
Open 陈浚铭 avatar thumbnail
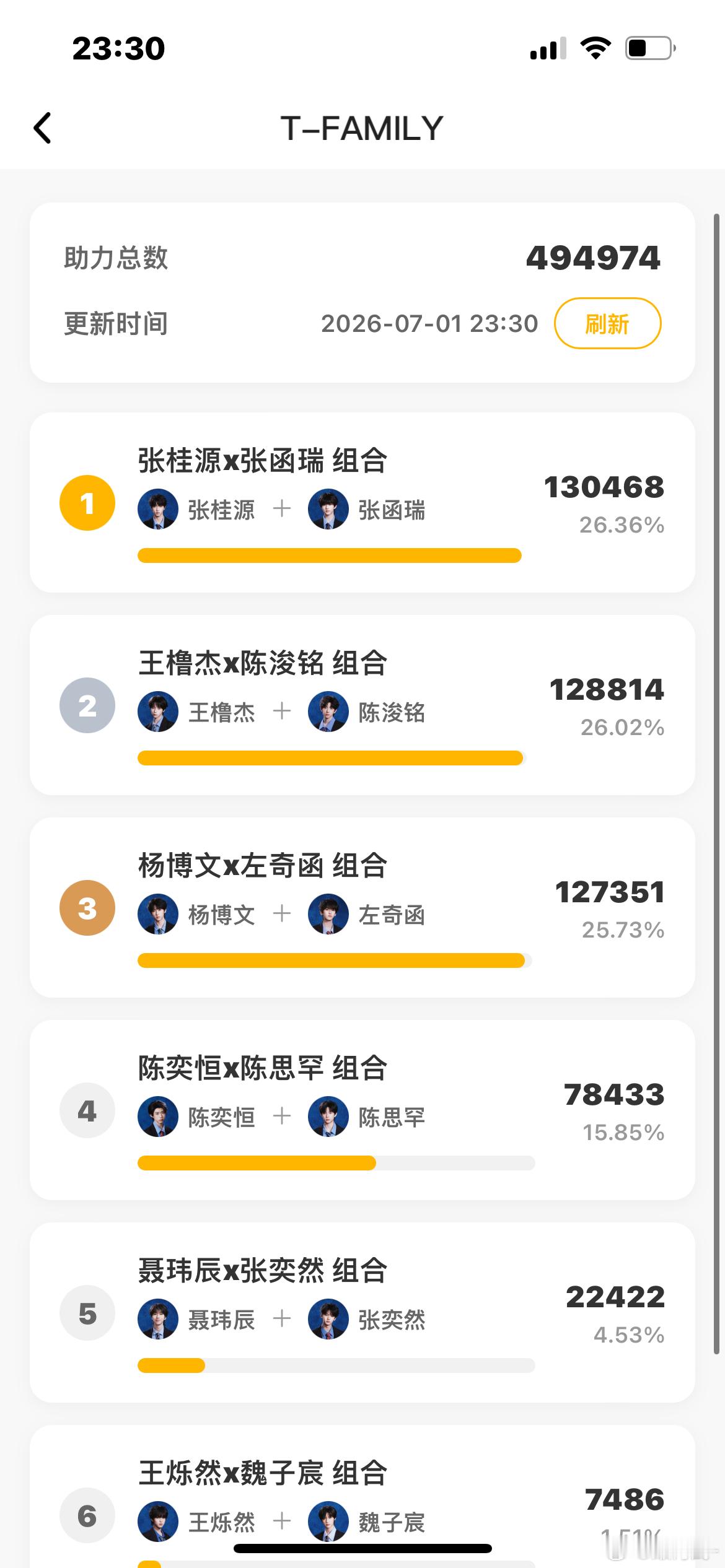(x=328, y=712)
